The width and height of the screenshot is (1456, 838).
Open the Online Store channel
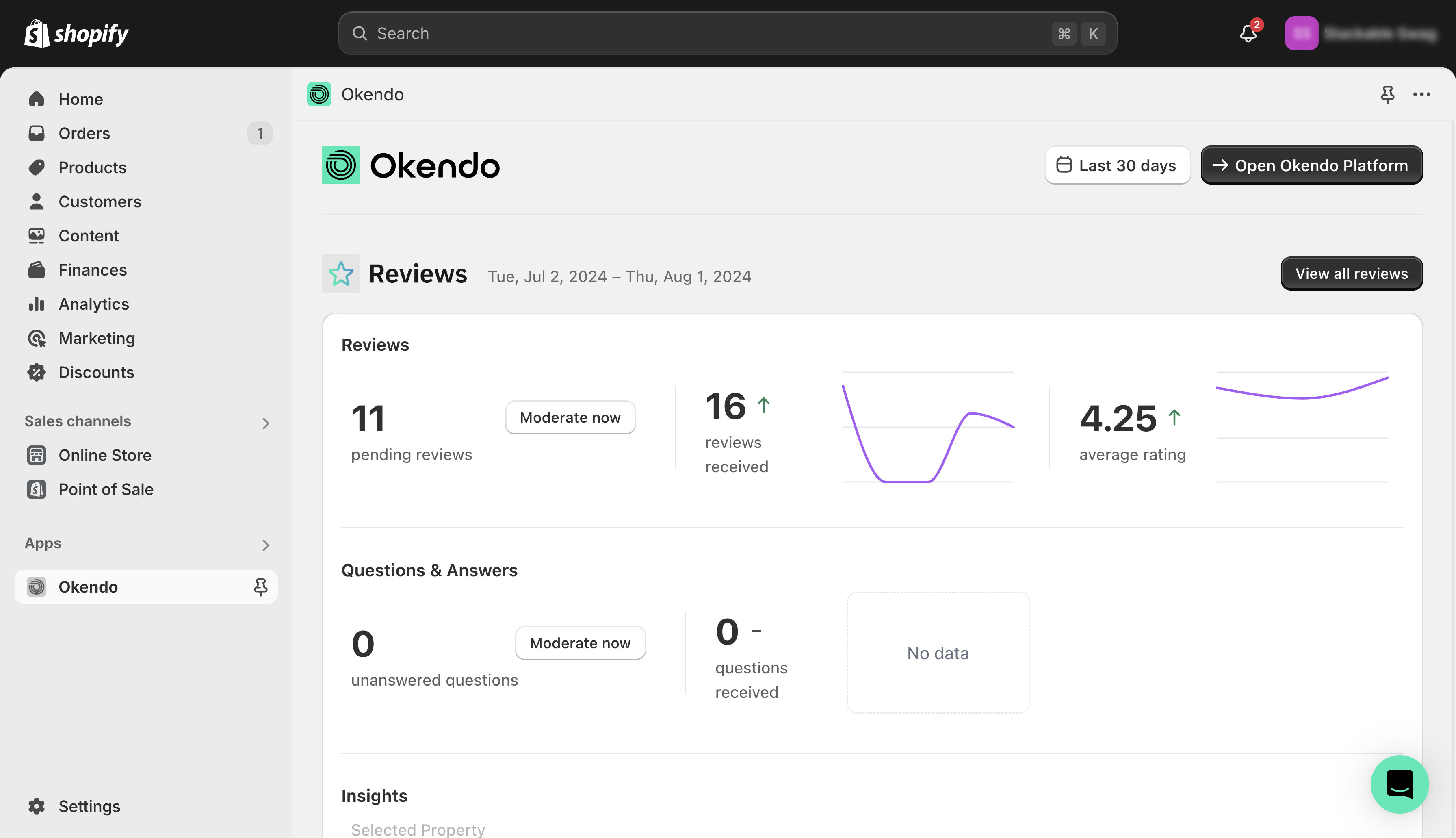pyautogui.click(x=146, y=455)
